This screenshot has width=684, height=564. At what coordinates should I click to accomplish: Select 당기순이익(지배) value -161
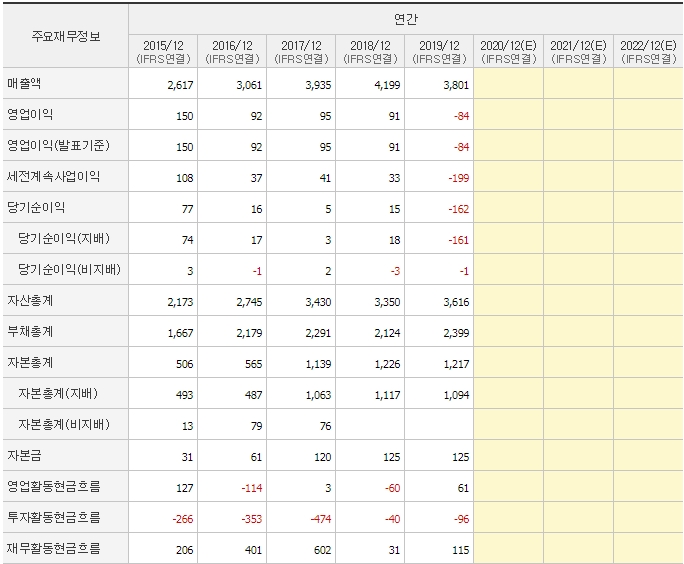(x=458, y=240)
